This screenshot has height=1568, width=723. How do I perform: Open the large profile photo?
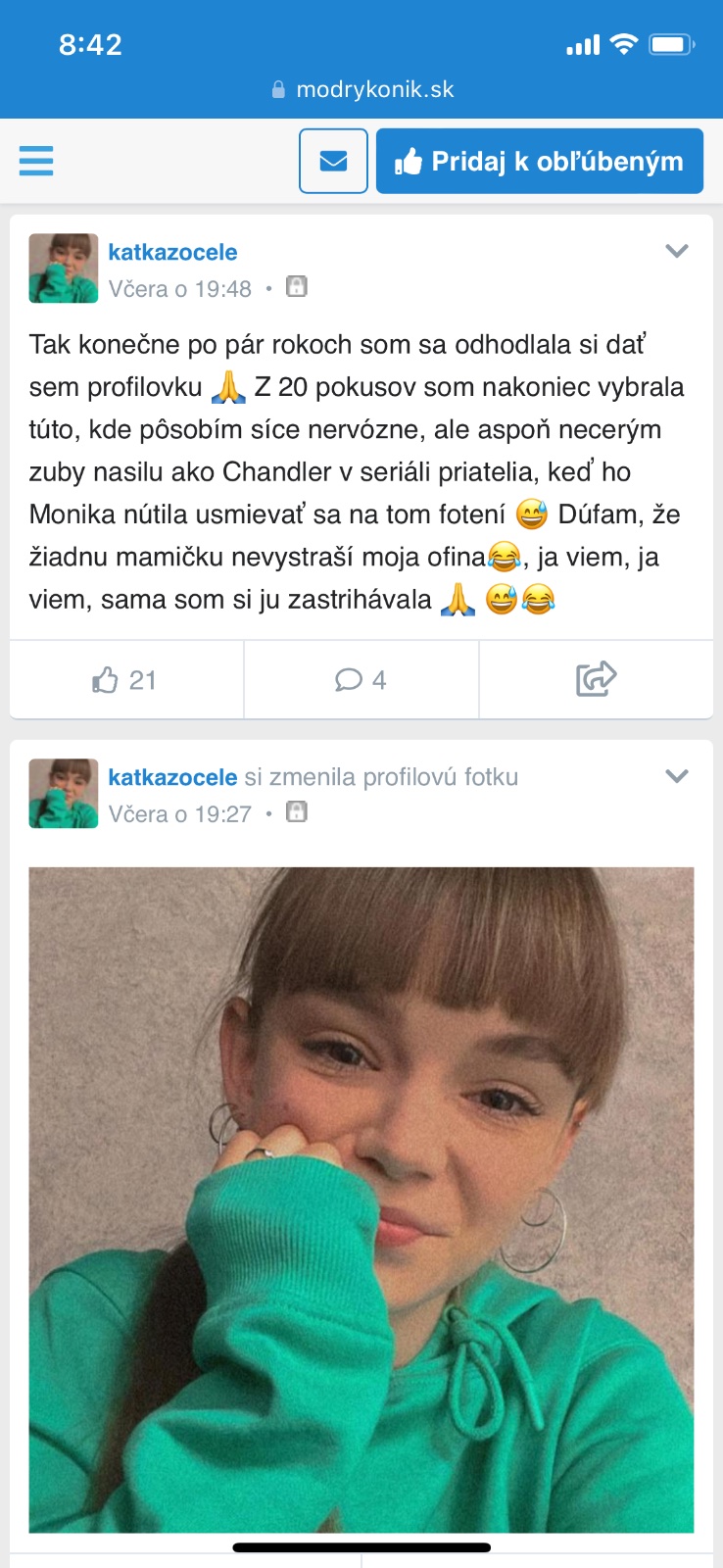click(361, 1200)
